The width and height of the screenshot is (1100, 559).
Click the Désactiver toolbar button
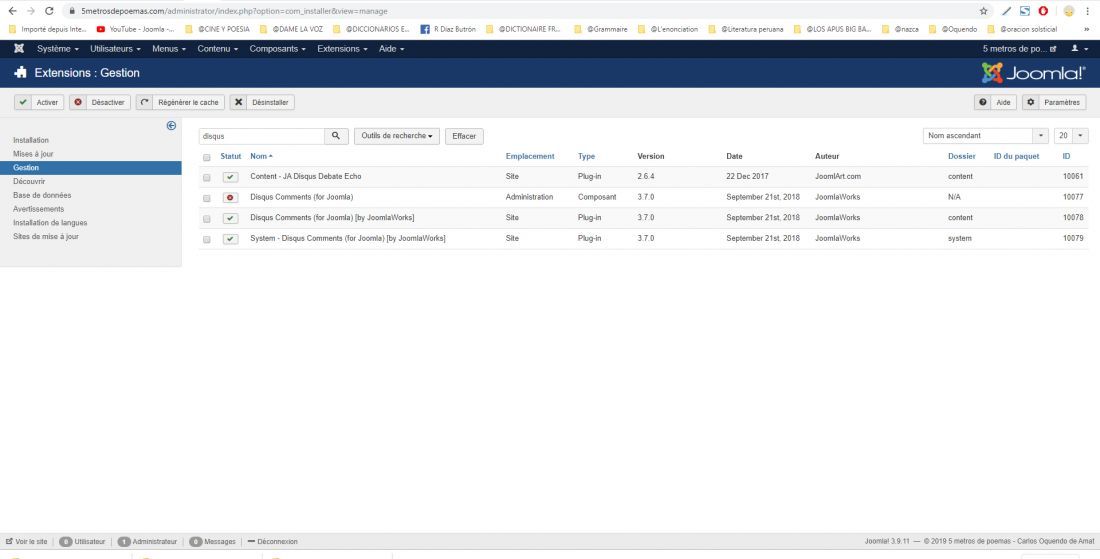coord(100,102)
